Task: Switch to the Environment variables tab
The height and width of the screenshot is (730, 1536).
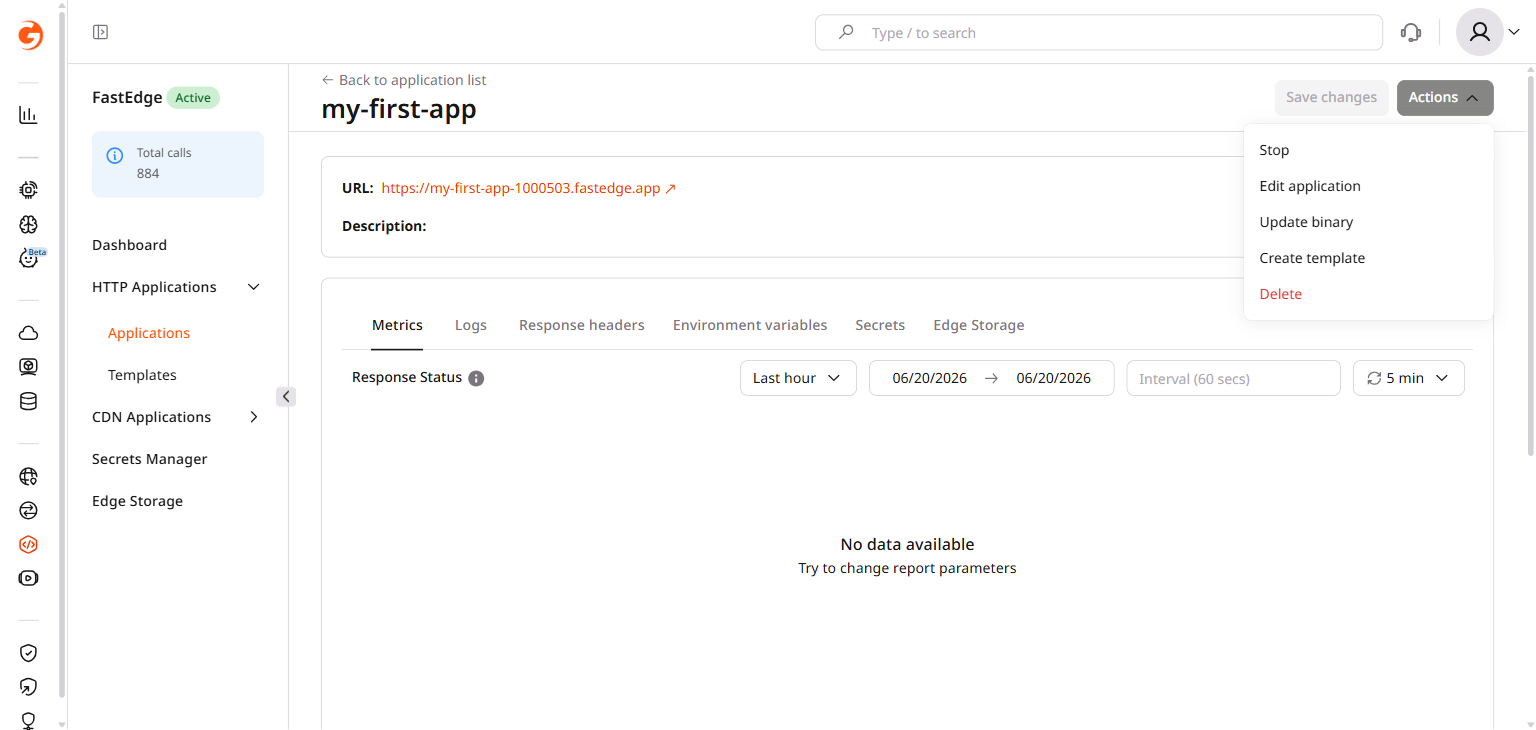Action: pos(750,325)
